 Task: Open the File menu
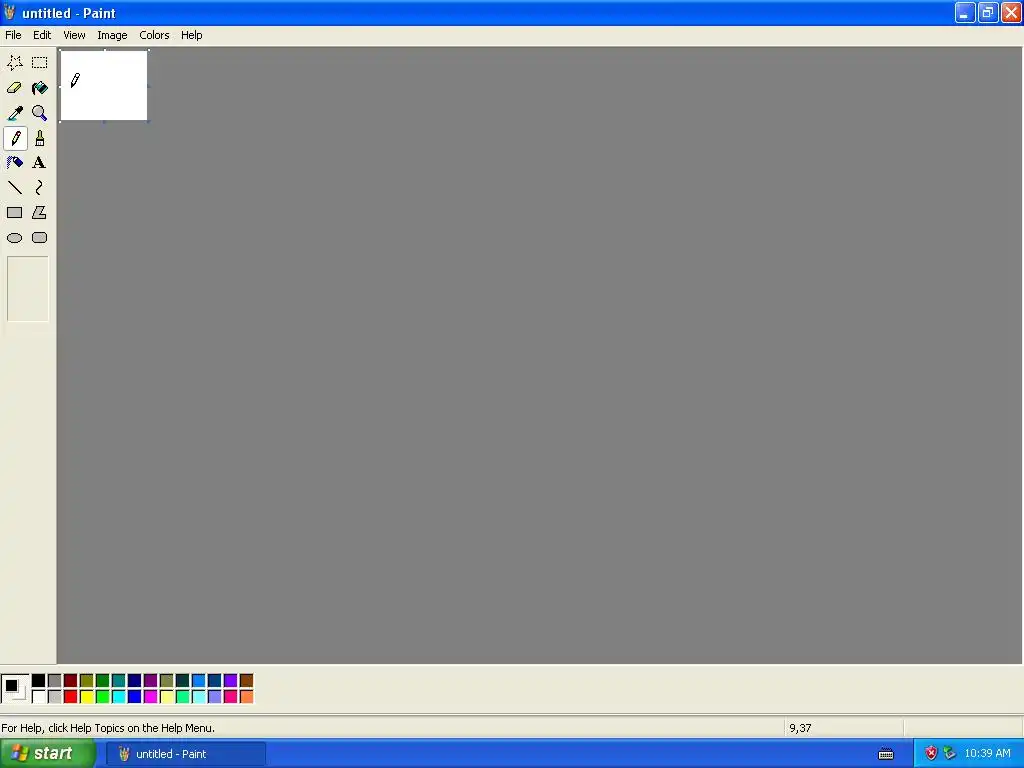(13, 35)
